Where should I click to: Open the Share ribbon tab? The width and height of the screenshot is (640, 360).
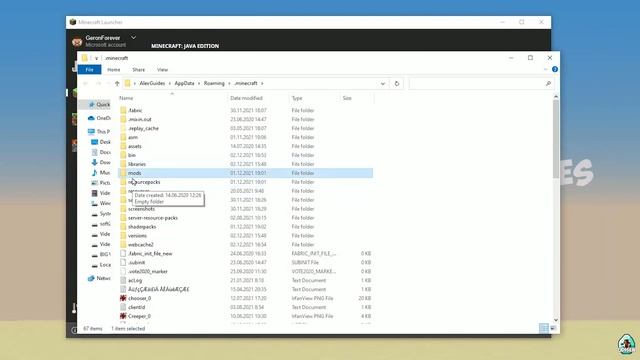click(x=138, y=70)
